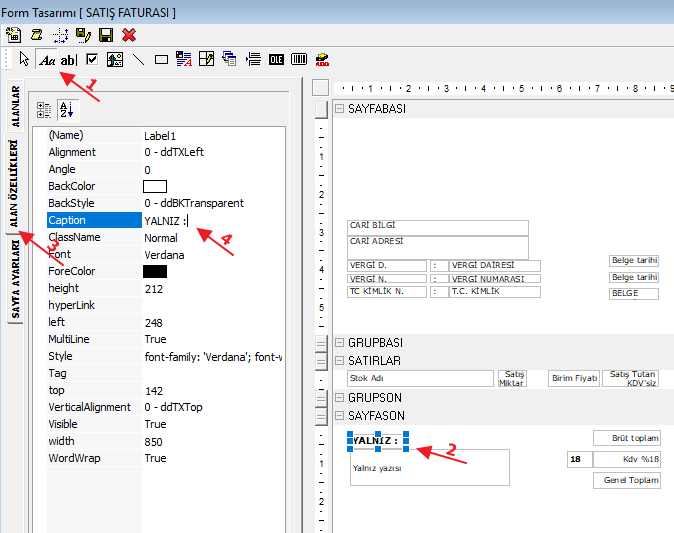The image size is (674, 533).
Task: Select the OLE object tool
Action: click(x=276, y=59)
